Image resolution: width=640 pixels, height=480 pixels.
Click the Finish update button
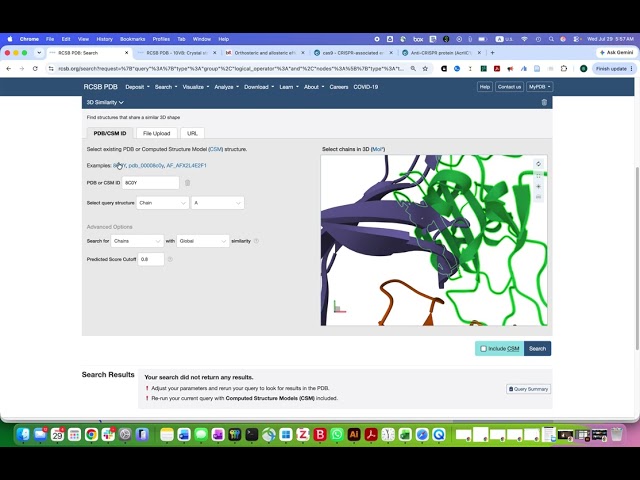click(614, 69)
